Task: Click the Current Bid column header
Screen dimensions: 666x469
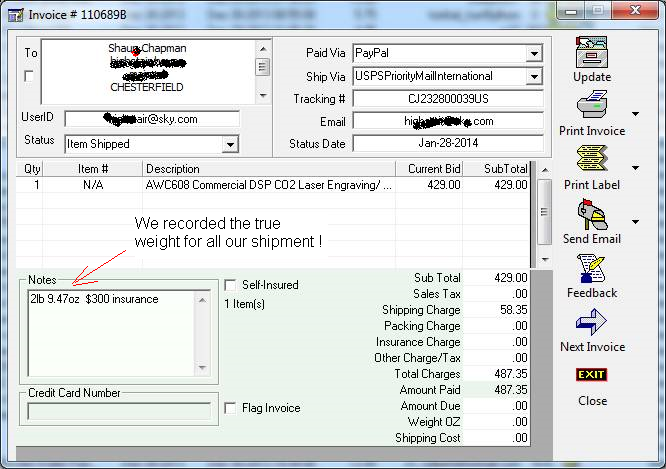Action: (x=432, y=169)
